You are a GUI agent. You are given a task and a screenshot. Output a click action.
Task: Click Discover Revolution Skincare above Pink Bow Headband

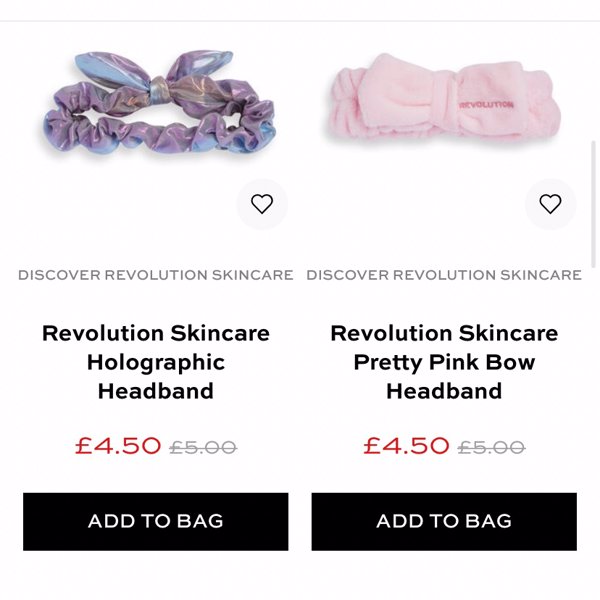[444, 275]
